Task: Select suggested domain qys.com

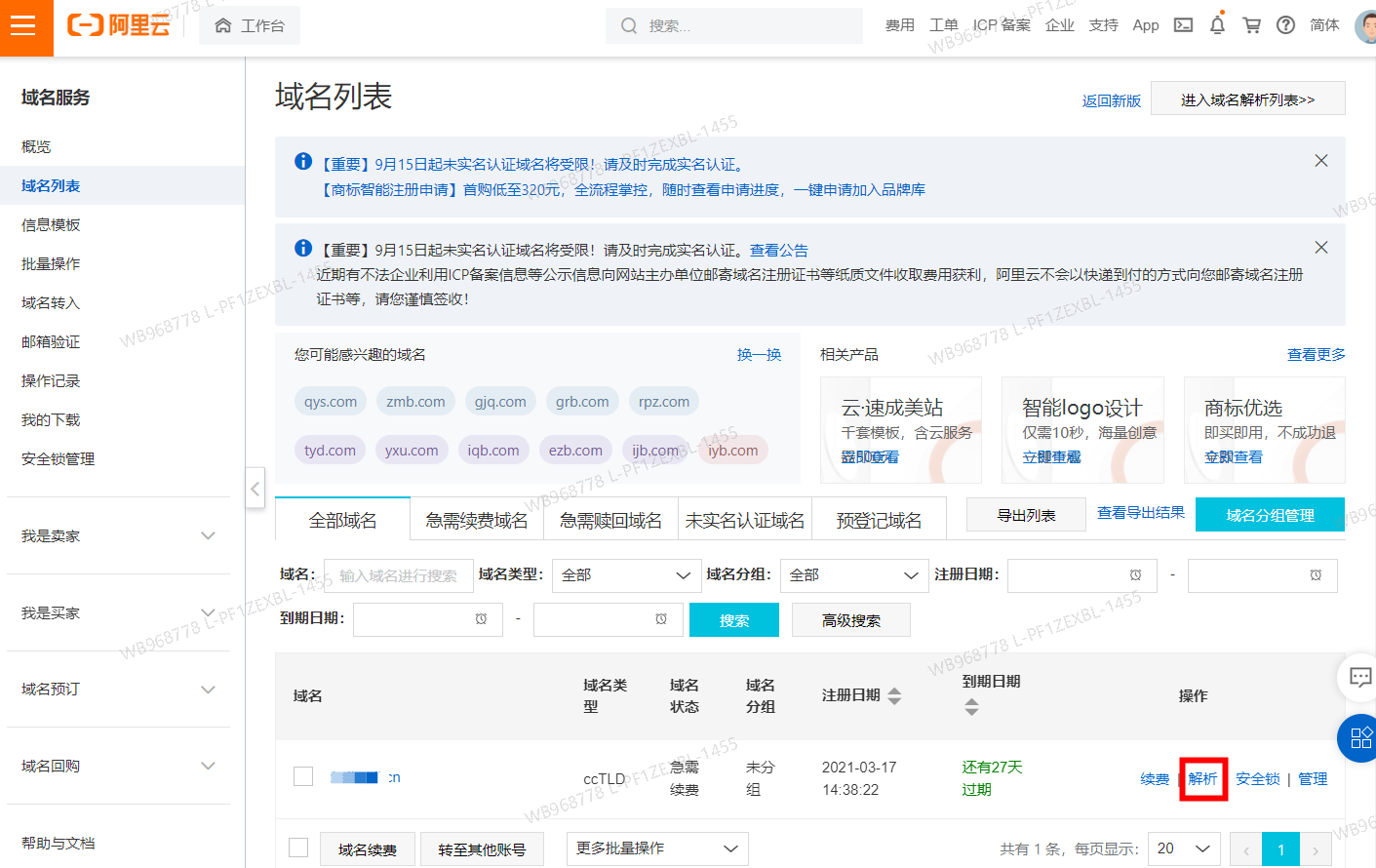Action: point(331,401)
